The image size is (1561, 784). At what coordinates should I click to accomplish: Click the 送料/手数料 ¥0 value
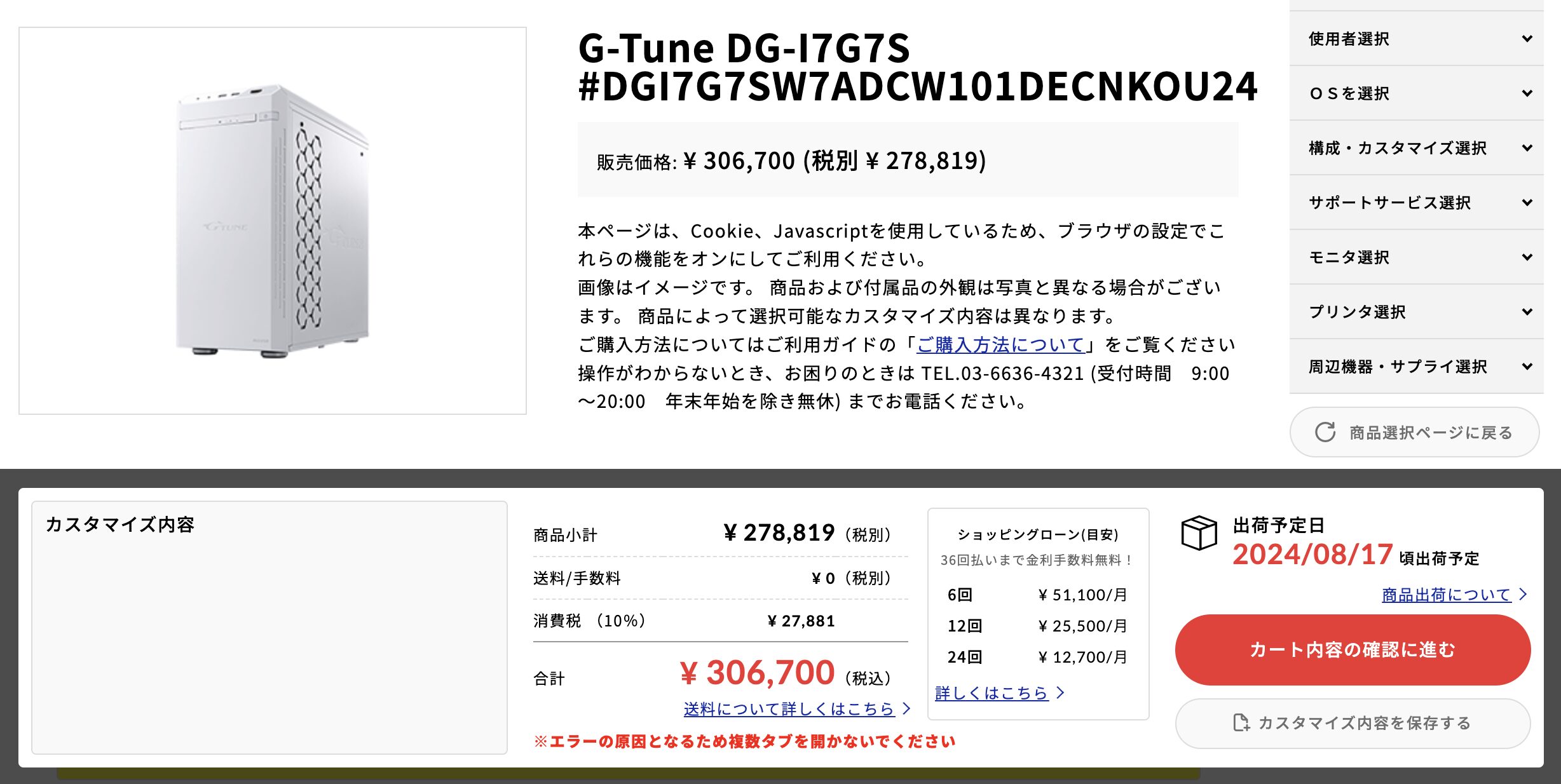point(822,578)
